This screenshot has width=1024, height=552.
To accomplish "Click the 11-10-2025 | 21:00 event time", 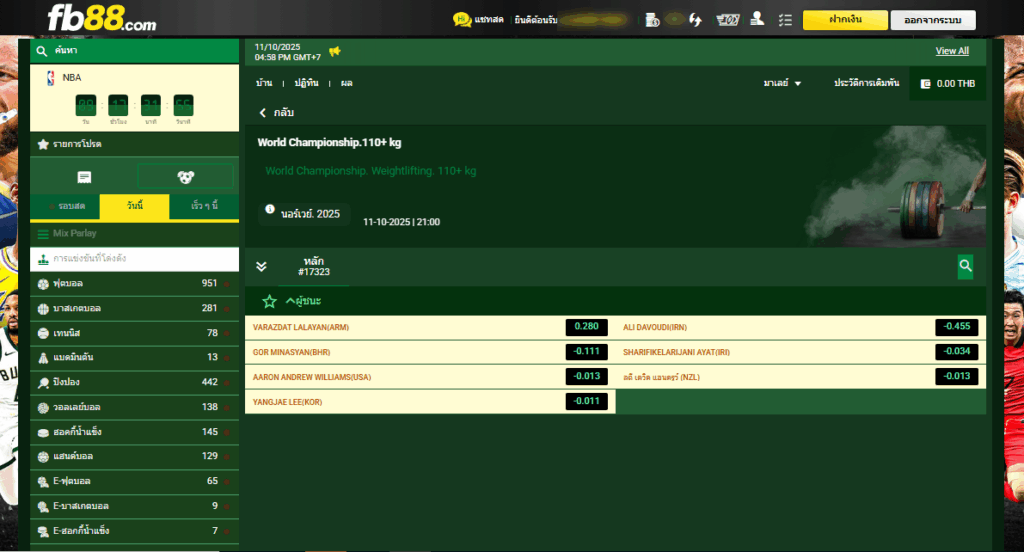I will pos(402,222).
